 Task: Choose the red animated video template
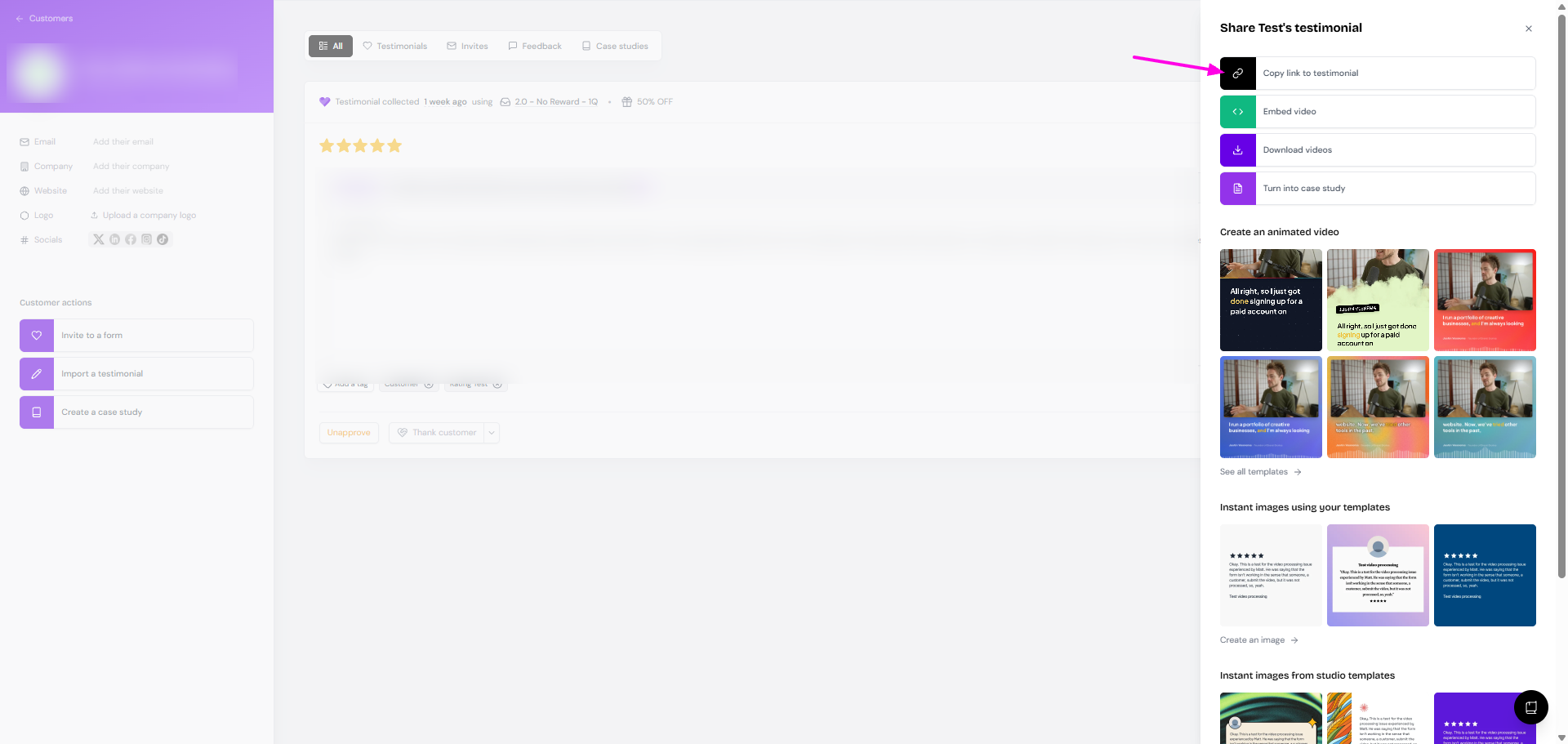coord(1485,300)
